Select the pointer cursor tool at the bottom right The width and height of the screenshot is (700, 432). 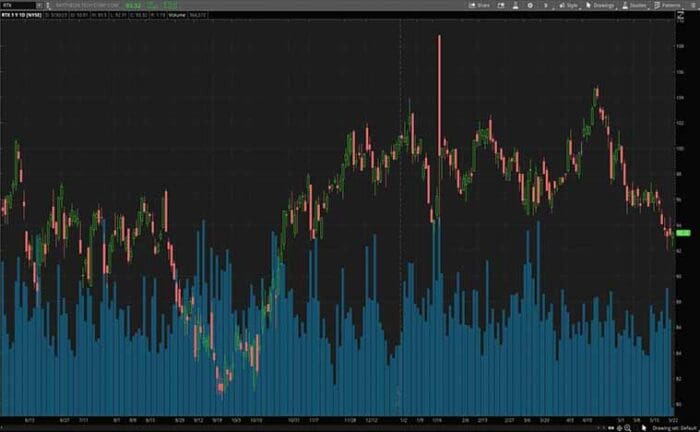point(644,428)
